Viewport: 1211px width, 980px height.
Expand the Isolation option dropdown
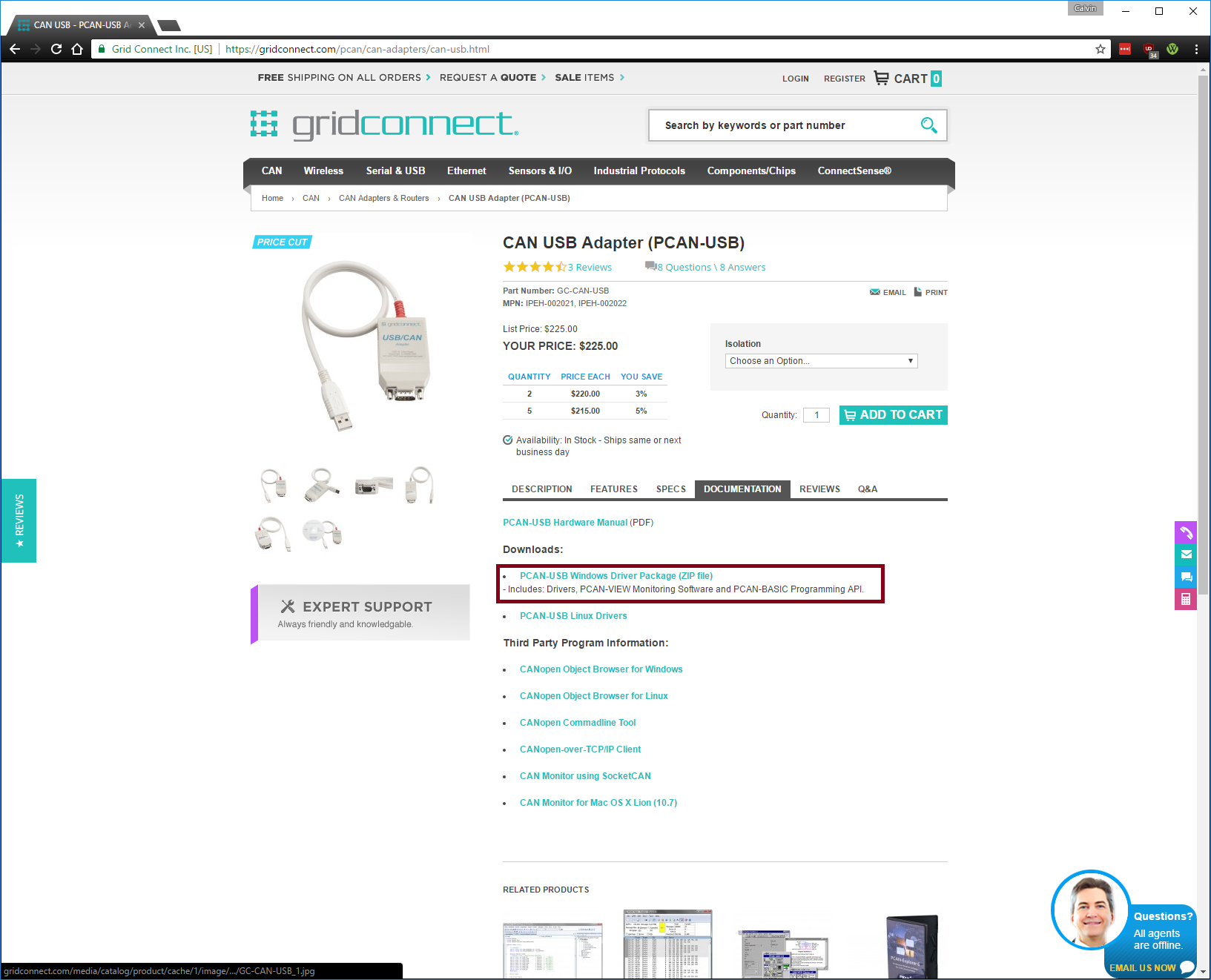coord(822,361)
